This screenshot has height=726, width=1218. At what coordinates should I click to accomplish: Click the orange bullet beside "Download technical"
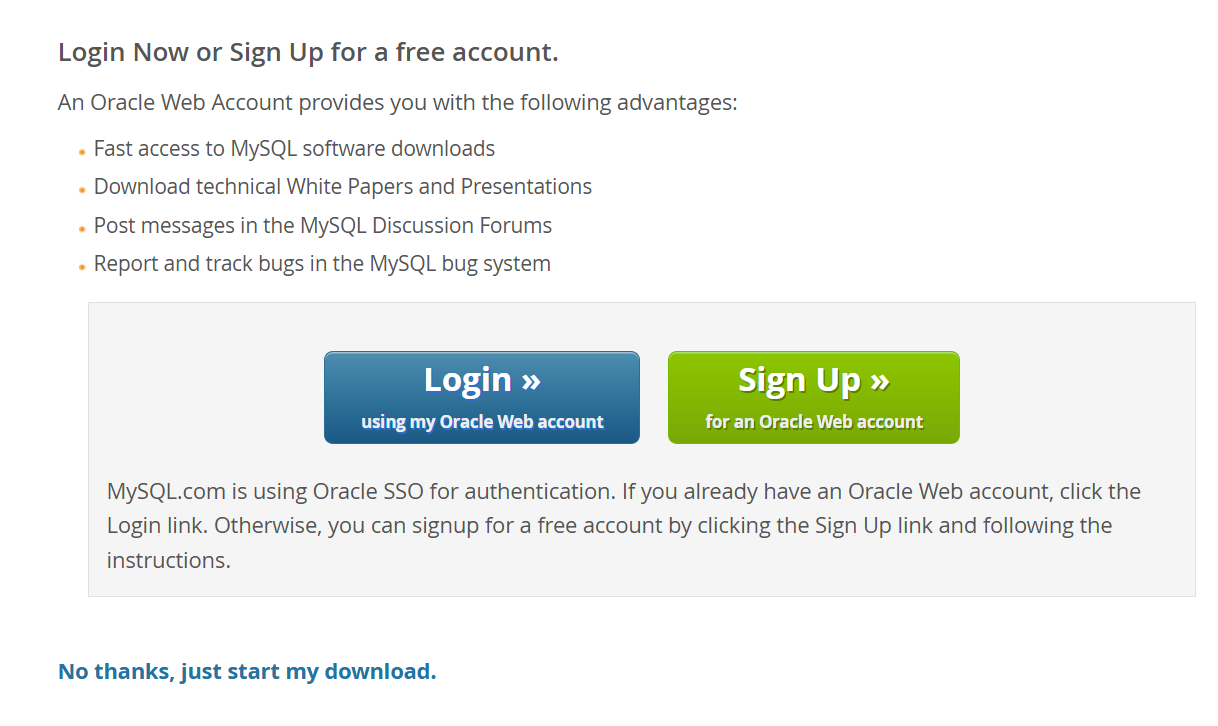[82, 190]
